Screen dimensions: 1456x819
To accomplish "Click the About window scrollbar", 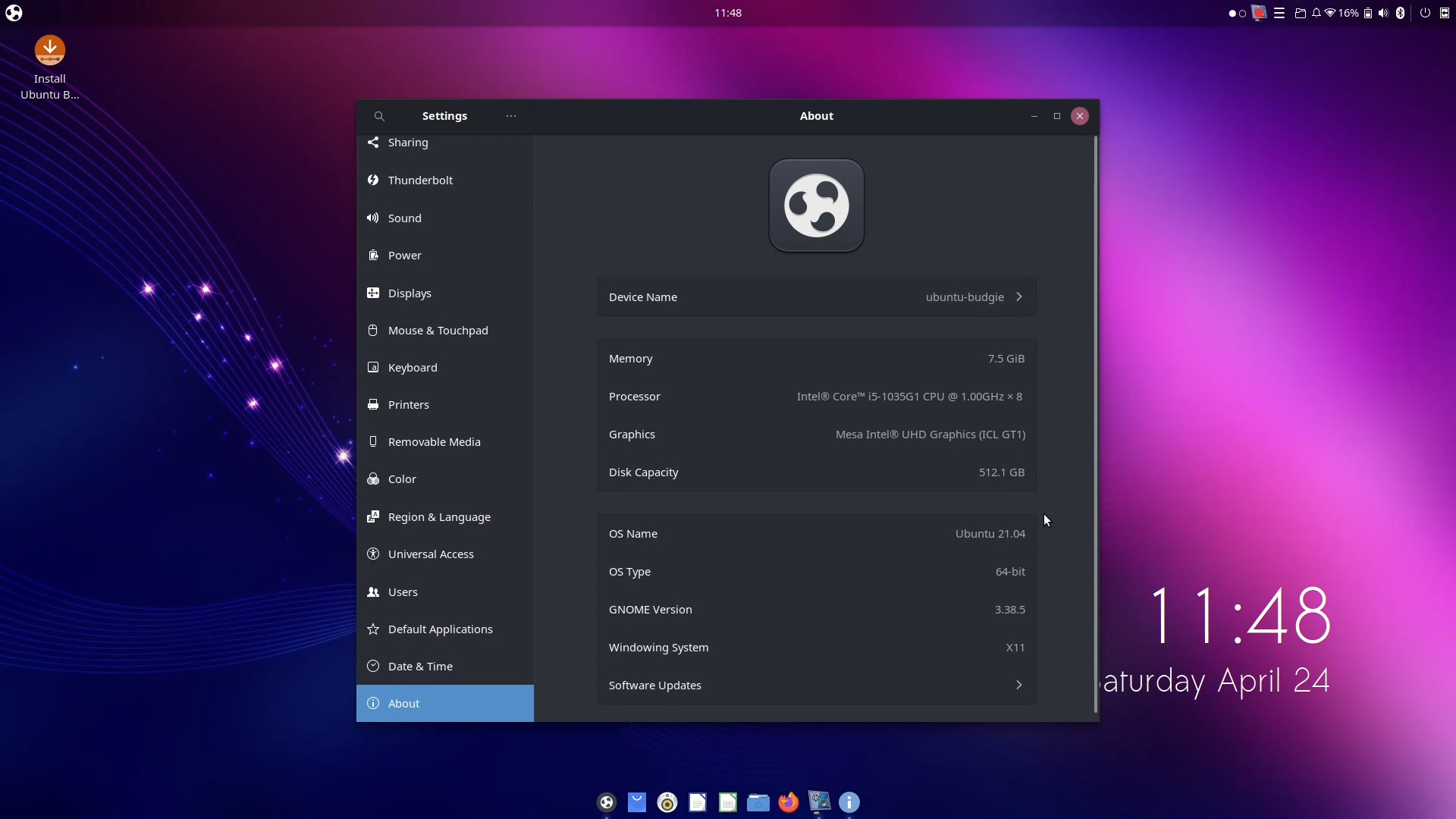I will [1096, 425].
